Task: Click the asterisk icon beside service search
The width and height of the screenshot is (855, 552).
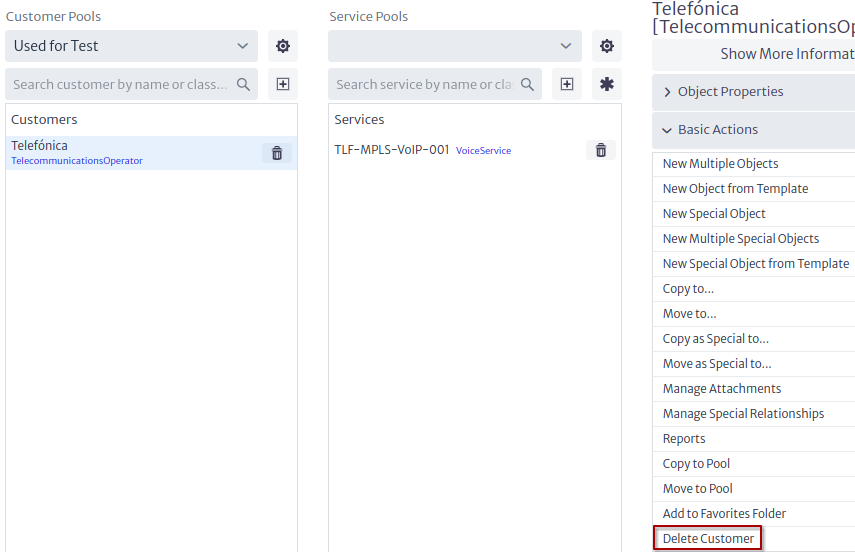Action: pyautogui.click(x=606, y=84)
